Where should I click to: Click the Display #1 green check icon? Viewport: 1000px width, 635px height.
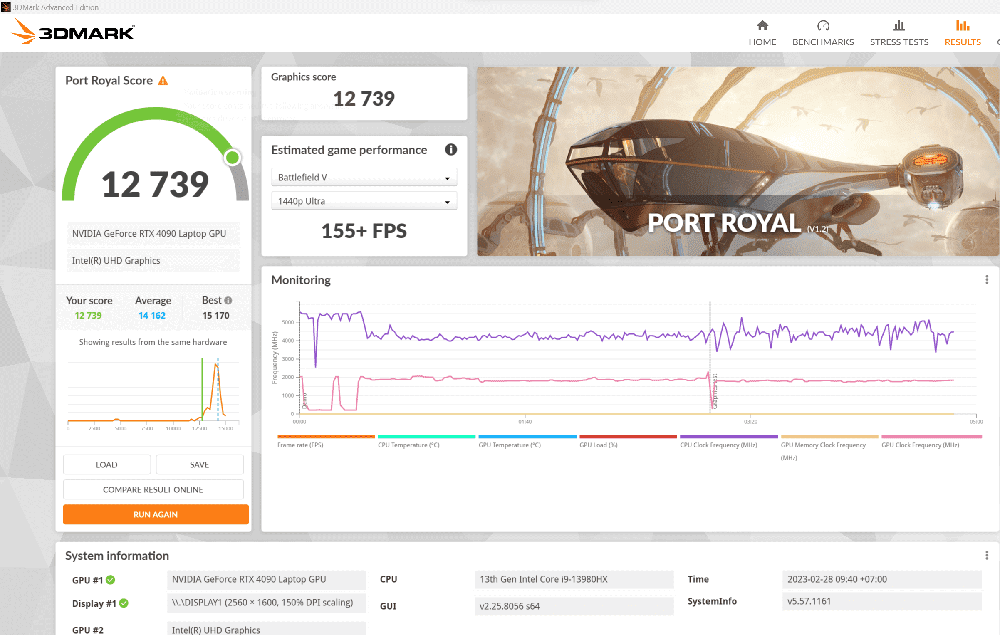[124, 603]
